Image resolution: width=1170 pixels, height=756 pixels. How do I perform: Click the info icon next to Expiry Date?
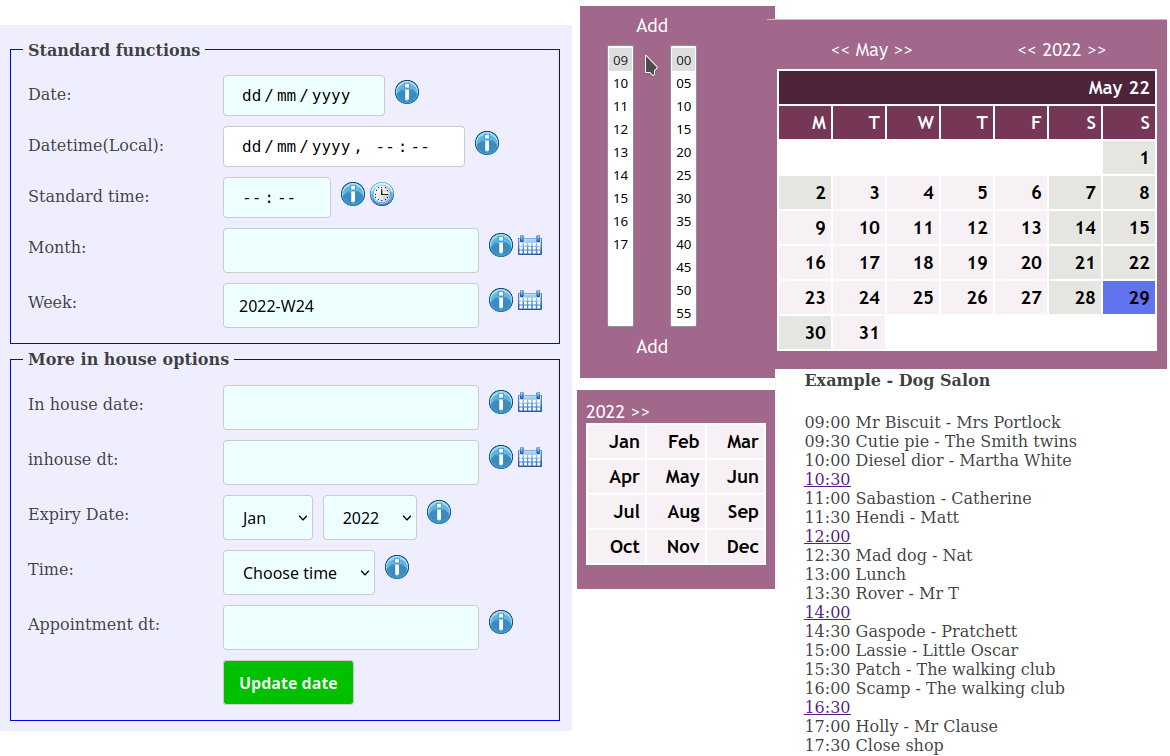click(x=439, y=512)
